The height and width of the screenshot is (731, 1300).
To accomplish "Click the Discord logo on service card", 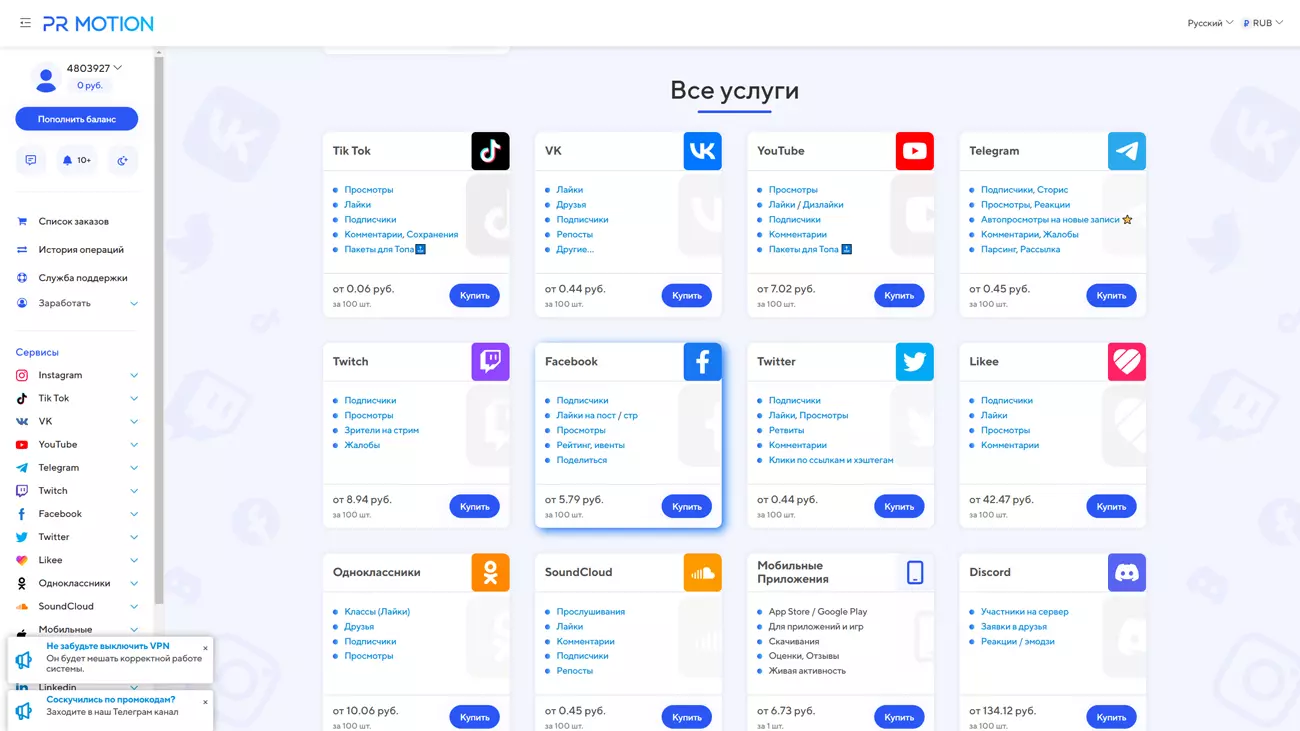I will pyautogui.click(x=1126, y=573).
